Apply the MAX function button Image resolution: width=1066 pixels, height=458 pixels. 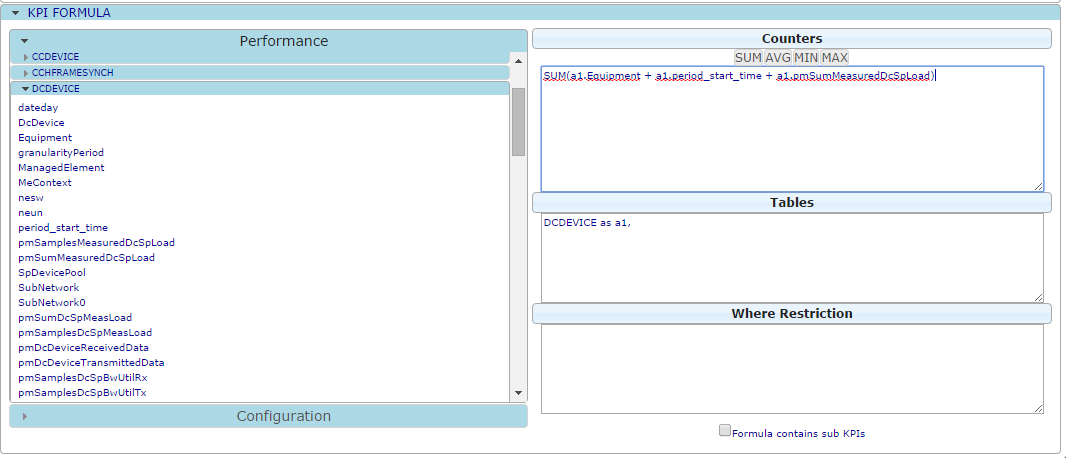(834, 58)
